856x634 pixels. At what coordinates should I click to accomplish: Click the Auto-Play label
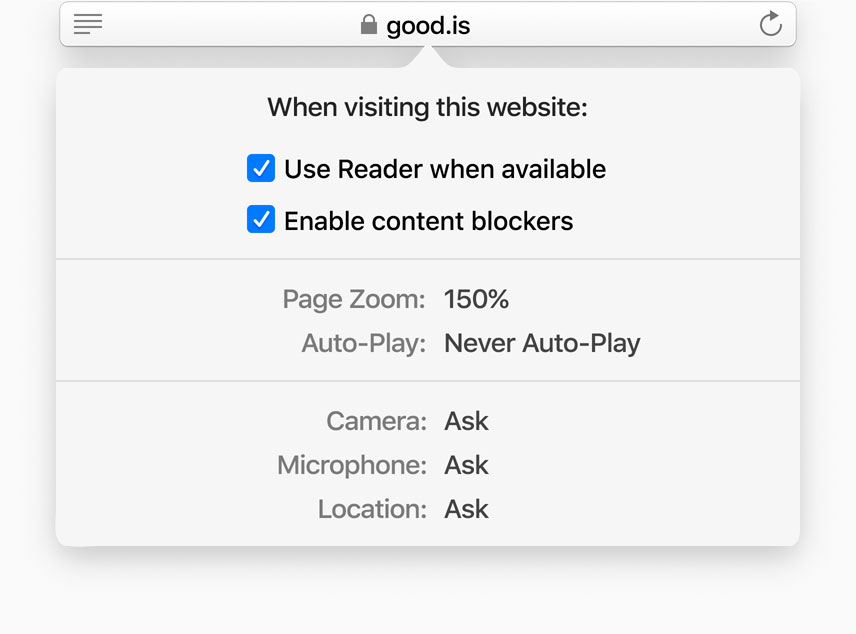[364, 343]
